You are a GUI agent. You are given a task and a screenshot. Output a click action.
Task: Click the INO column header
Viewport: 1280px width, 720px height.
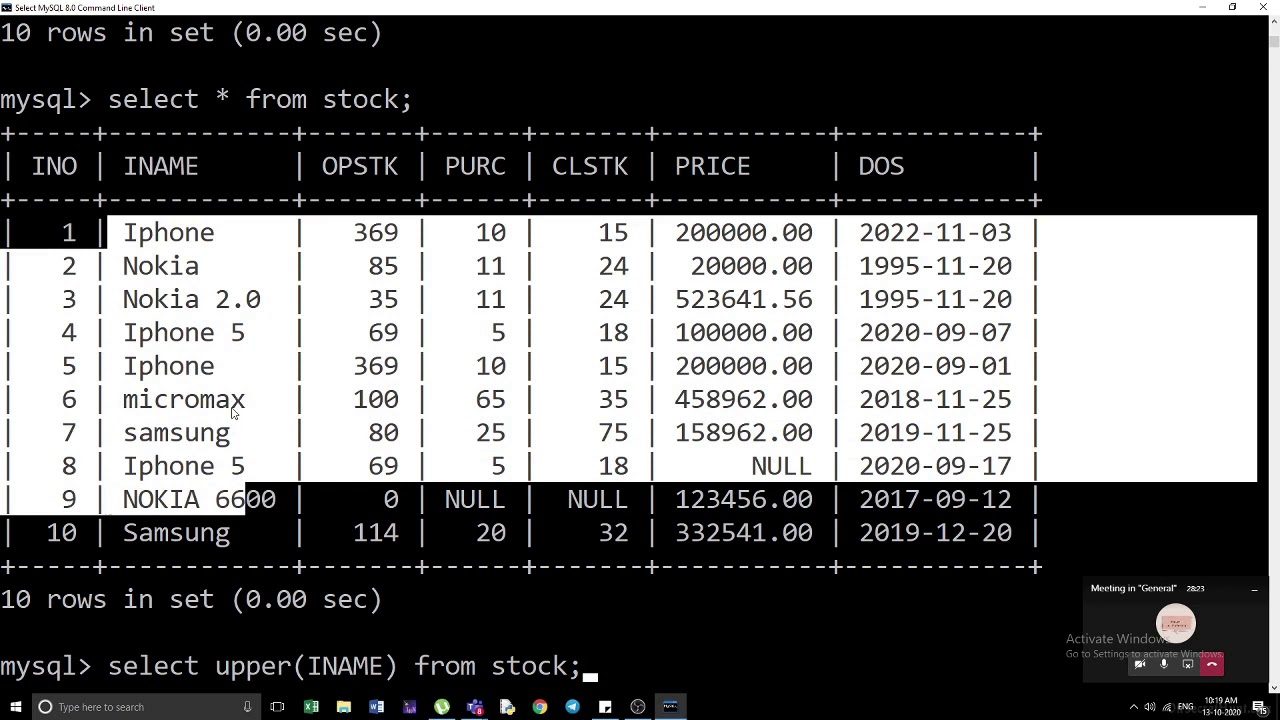(x=54, y=166)
